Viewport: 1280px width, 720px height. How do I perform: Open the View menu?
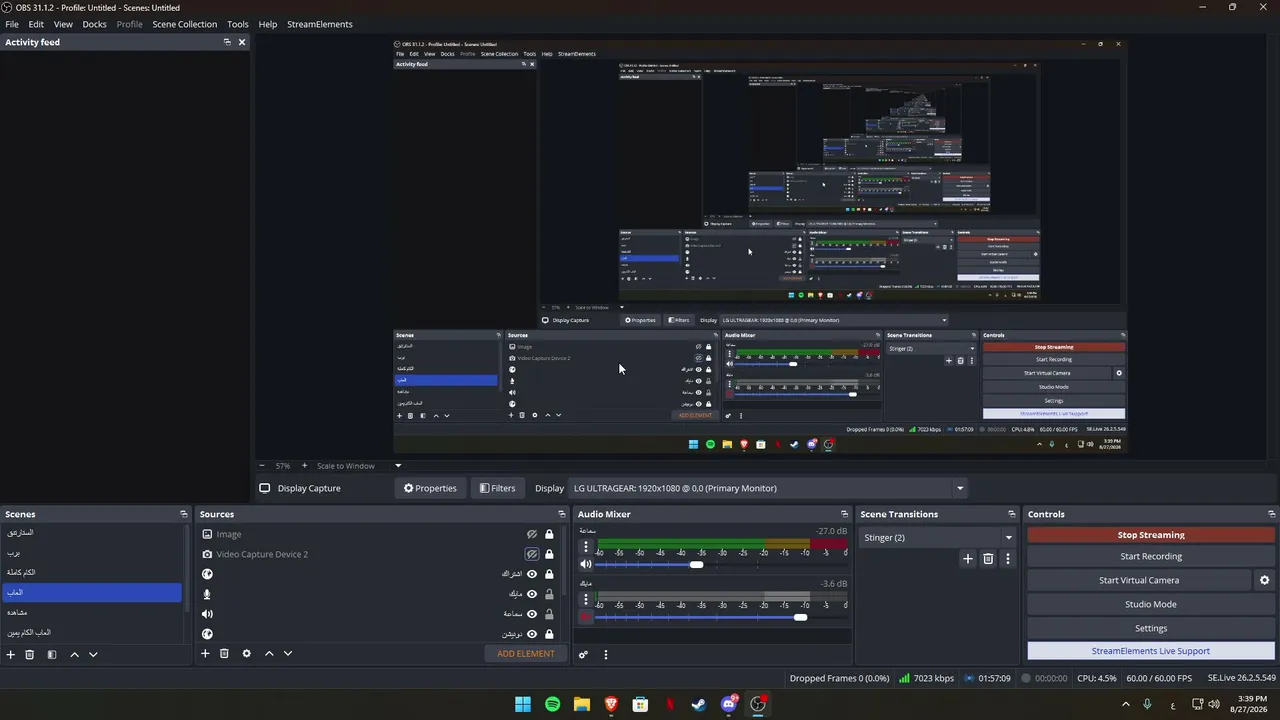[x=63, y=24]
